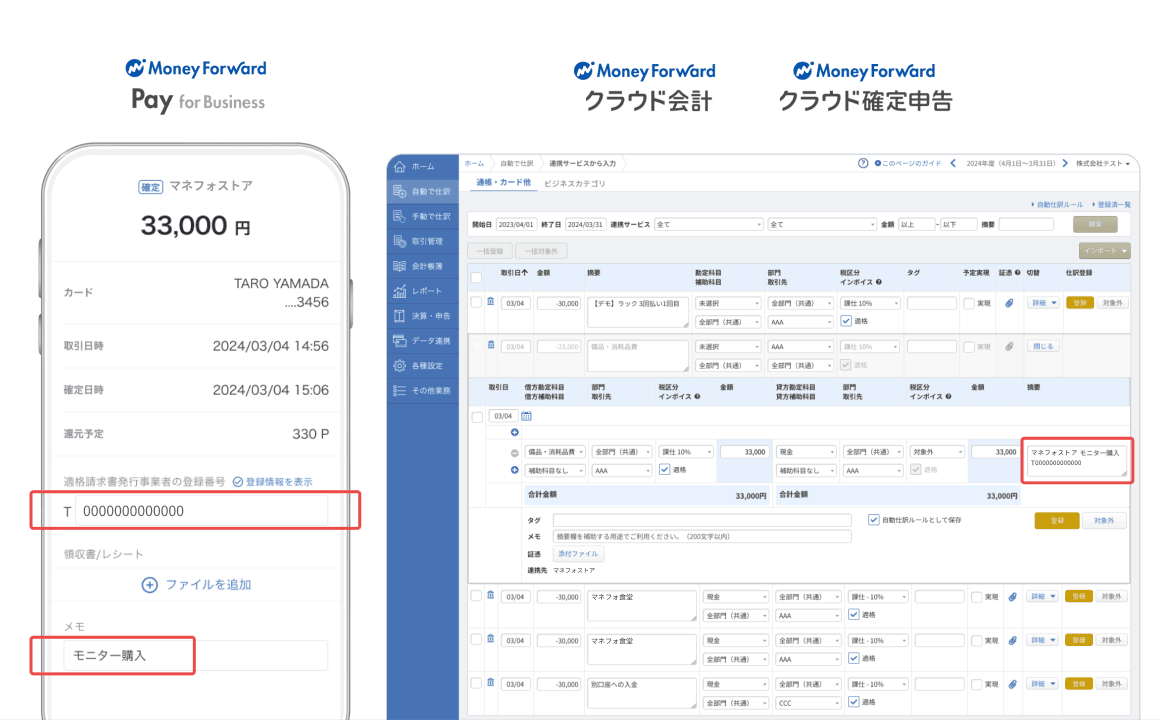This screenshot has width=1160, height=720.
Task: Click 登録 button in journal detail form
Action: tap(1056, 521)
